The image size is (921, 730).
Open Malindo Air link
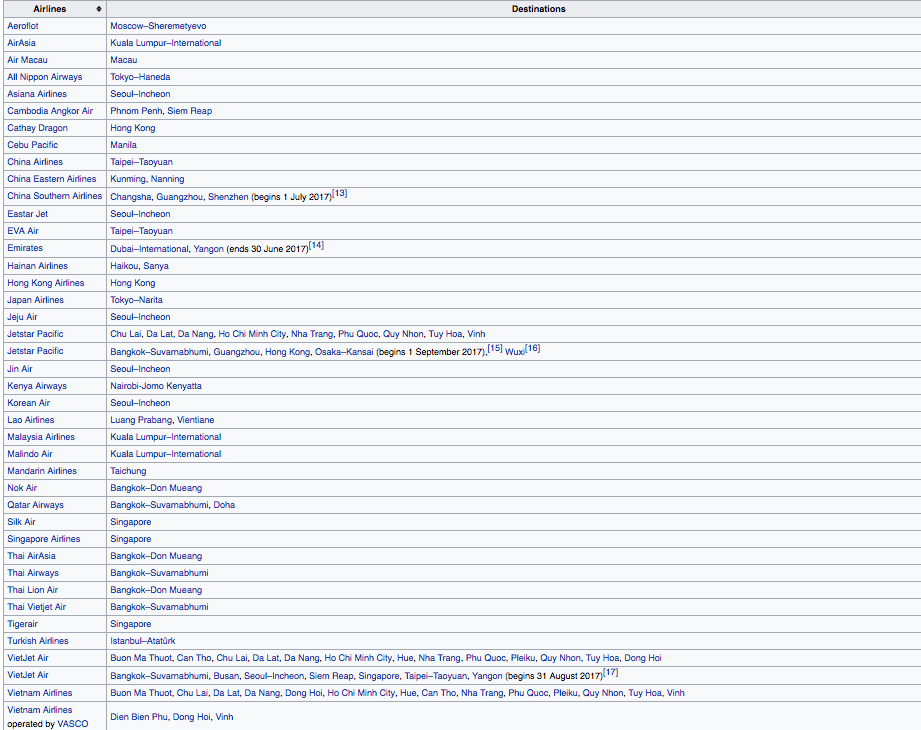(30, 455)
